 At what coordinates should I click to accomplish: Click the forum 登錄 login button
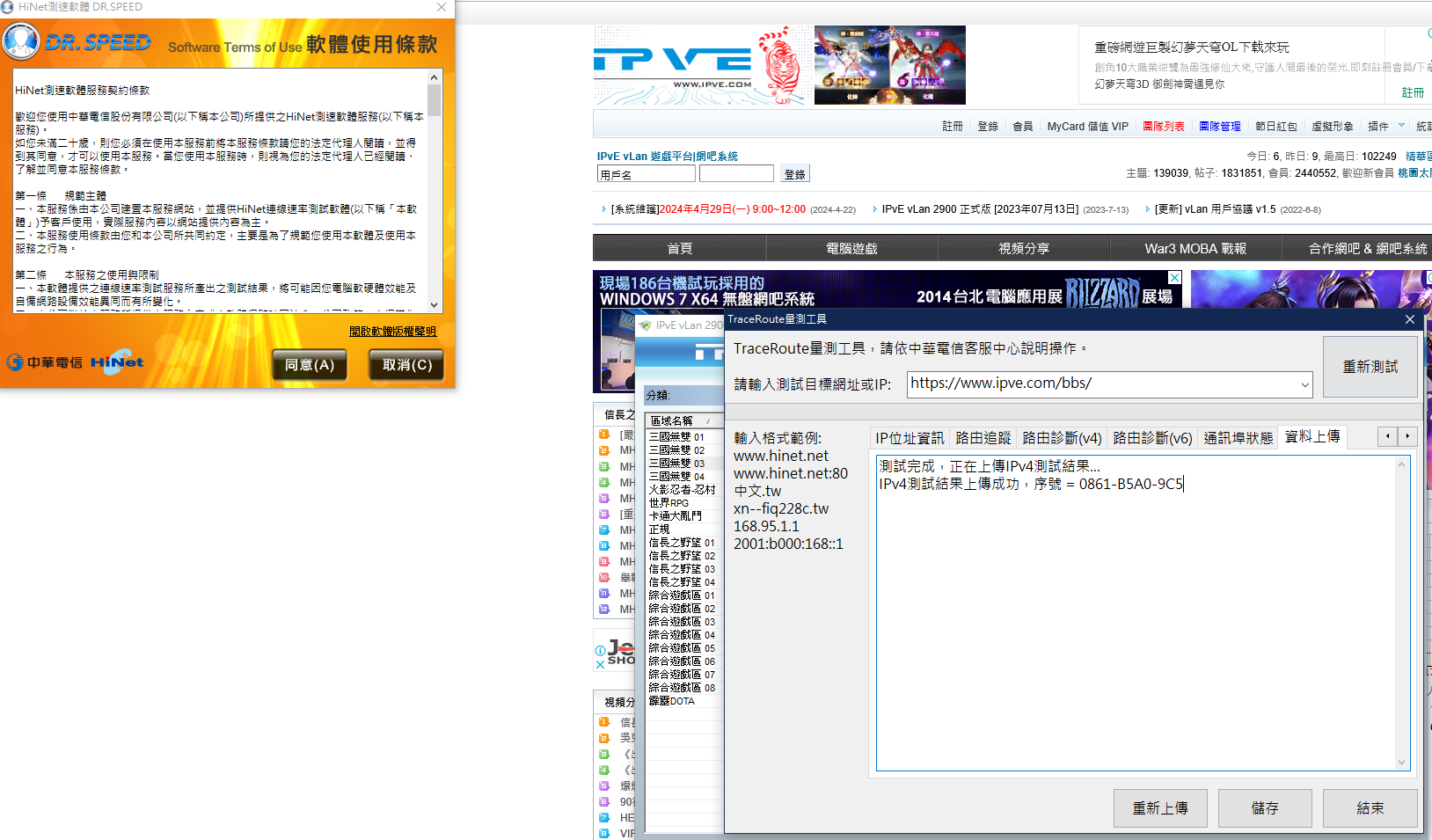coord(794,174)
